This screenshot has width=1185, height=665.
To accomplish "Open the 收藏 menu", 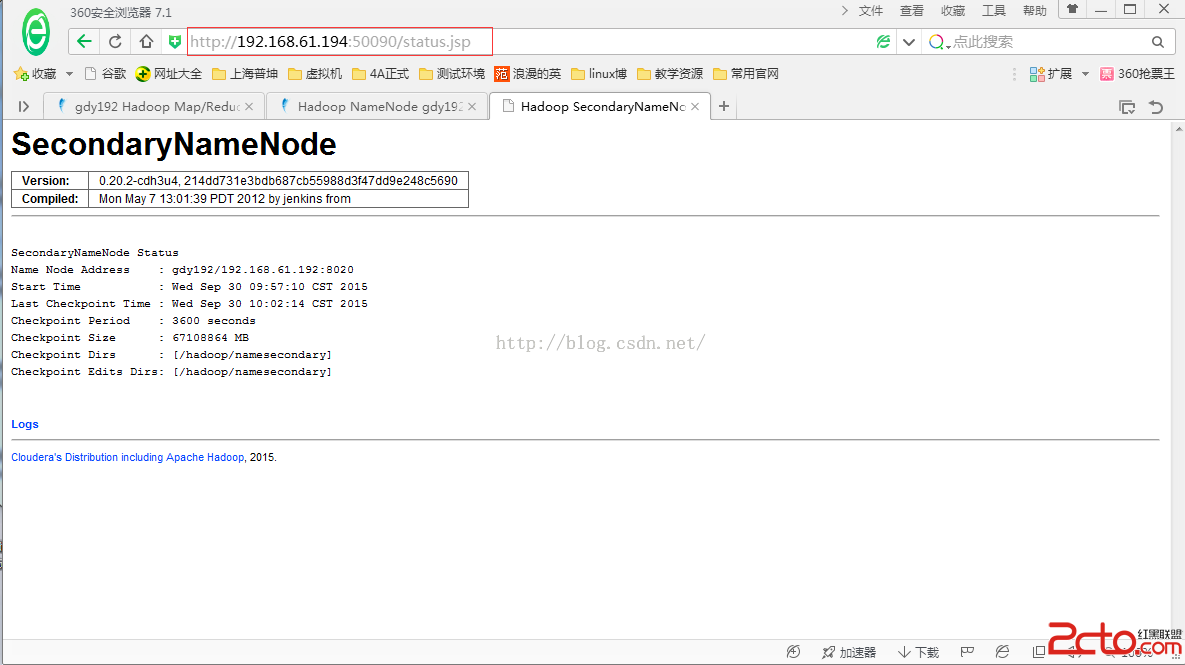I will tap(953, 11).
